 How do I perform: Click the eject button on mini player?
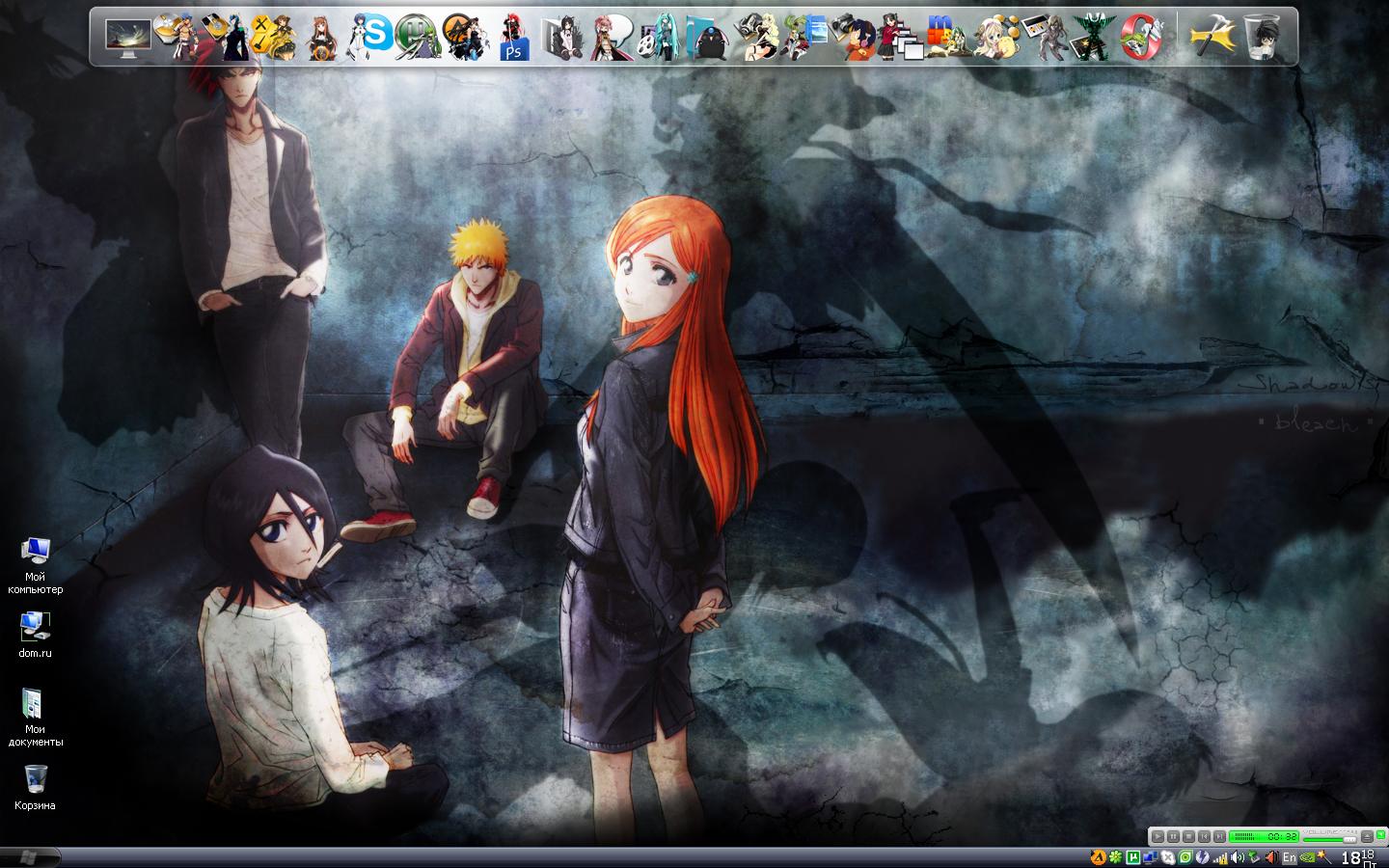pos(1368,837)
